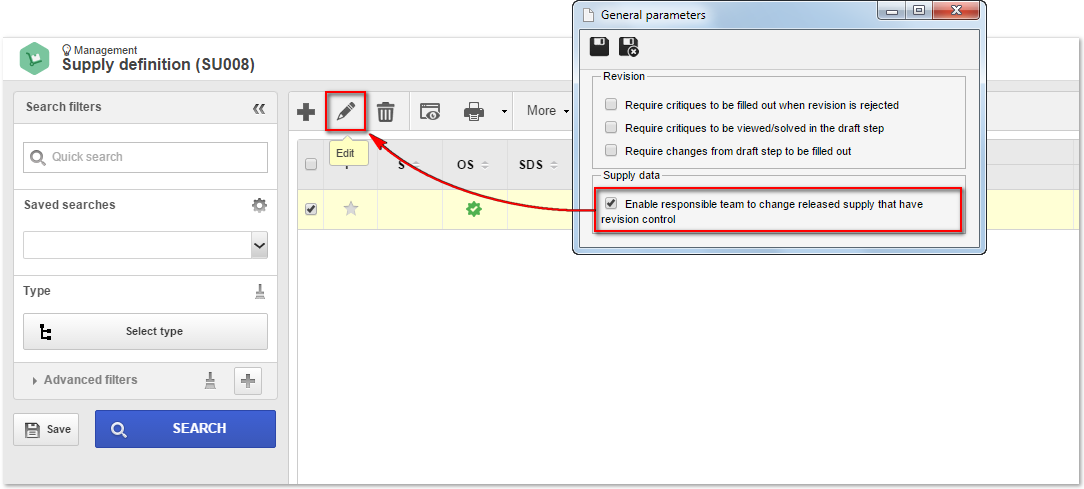Open the printer dropdown arrow
This screenshot has width=1084, height=489.
point(505,111)
